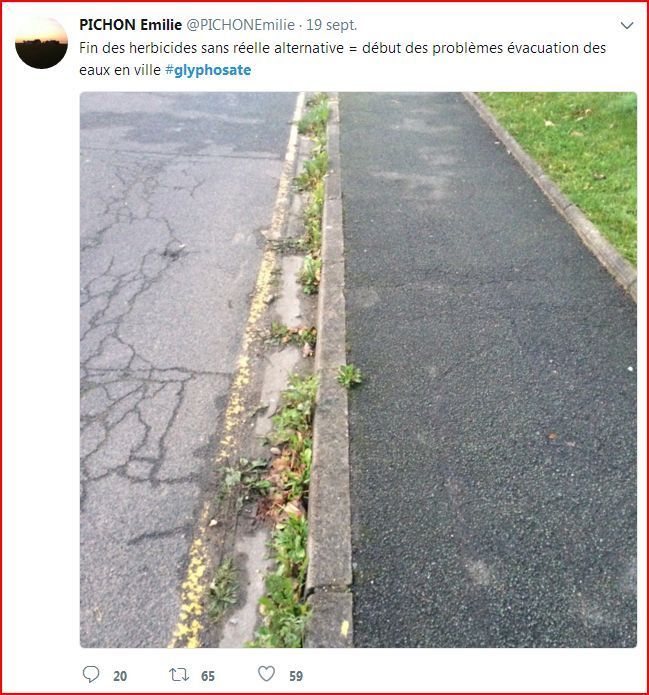Like the tweet with the heart icon
The height and width of the screenshot is (695, 649).
[x=266, y=674]
